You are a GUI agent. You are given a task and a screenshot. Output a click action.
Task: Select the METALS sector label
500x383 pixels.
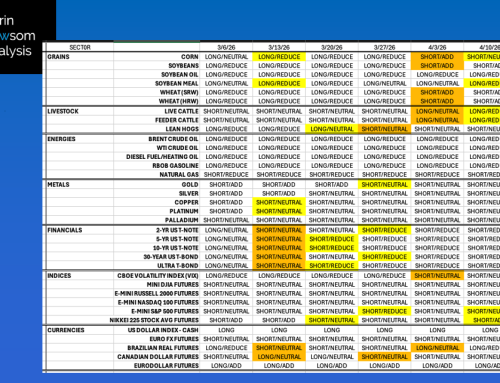(58, 185)
